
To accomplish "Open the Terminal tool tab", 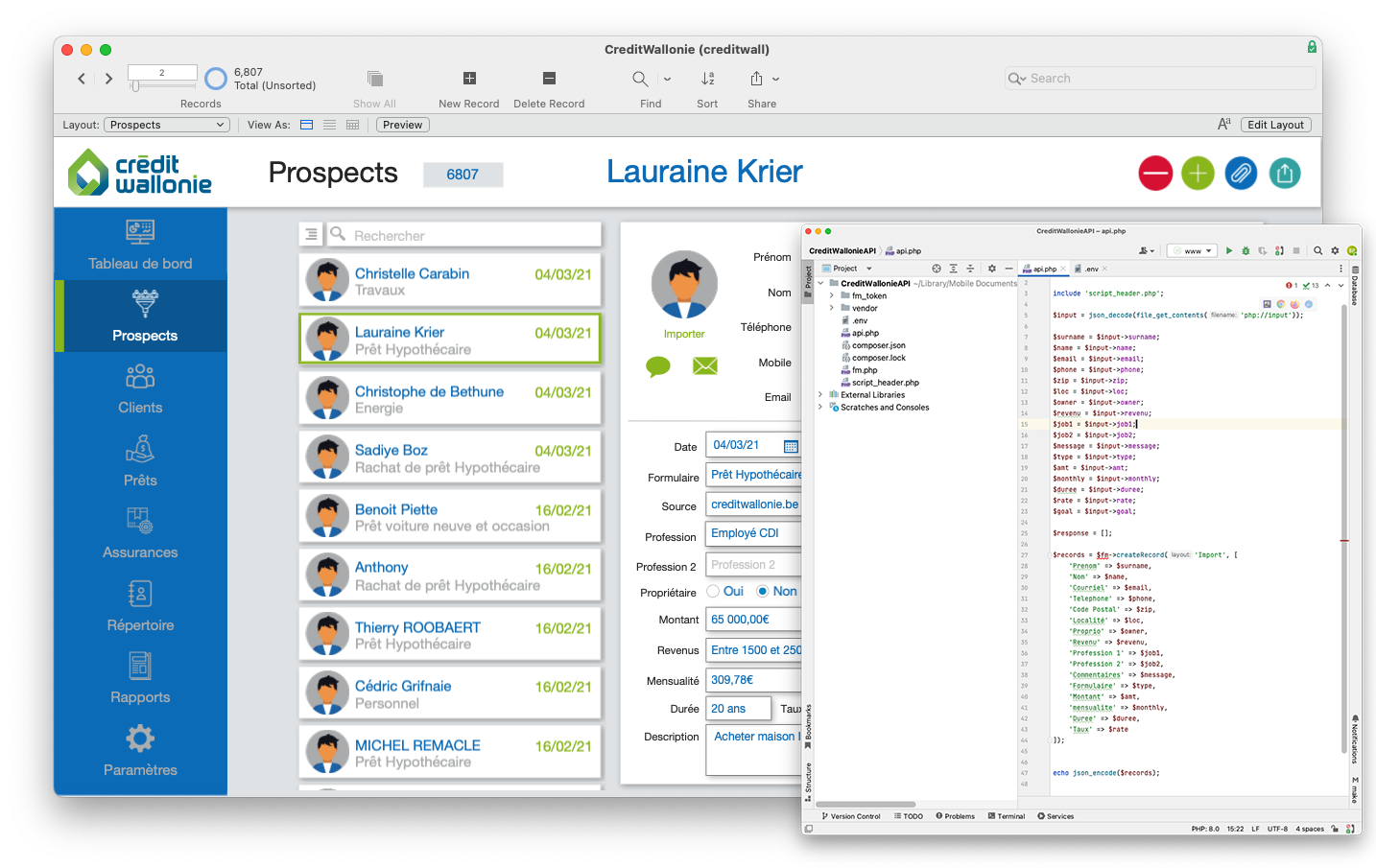I will click(1007, 816).
